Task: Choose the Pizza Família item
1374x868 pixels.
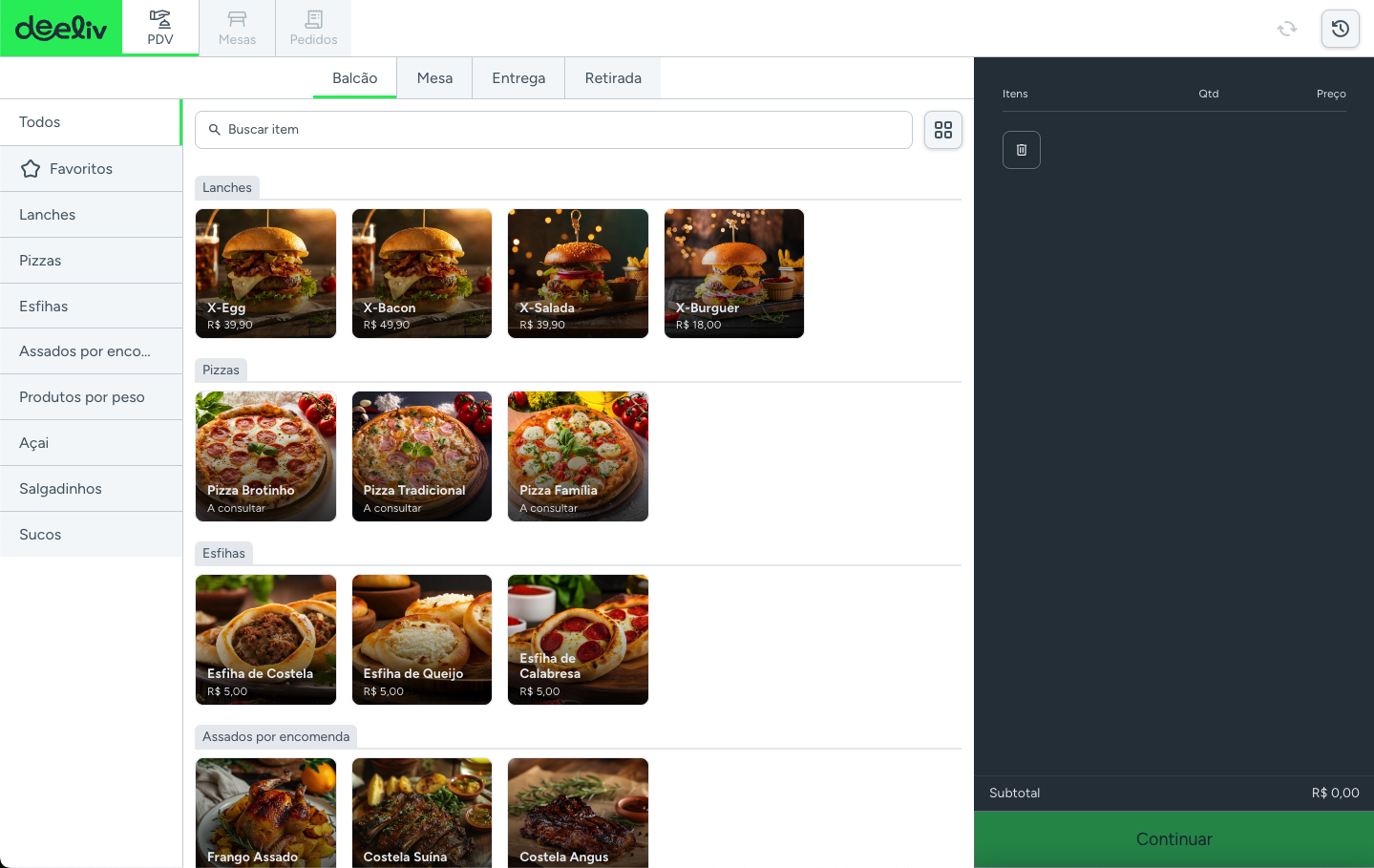Action: pos(578,456)
